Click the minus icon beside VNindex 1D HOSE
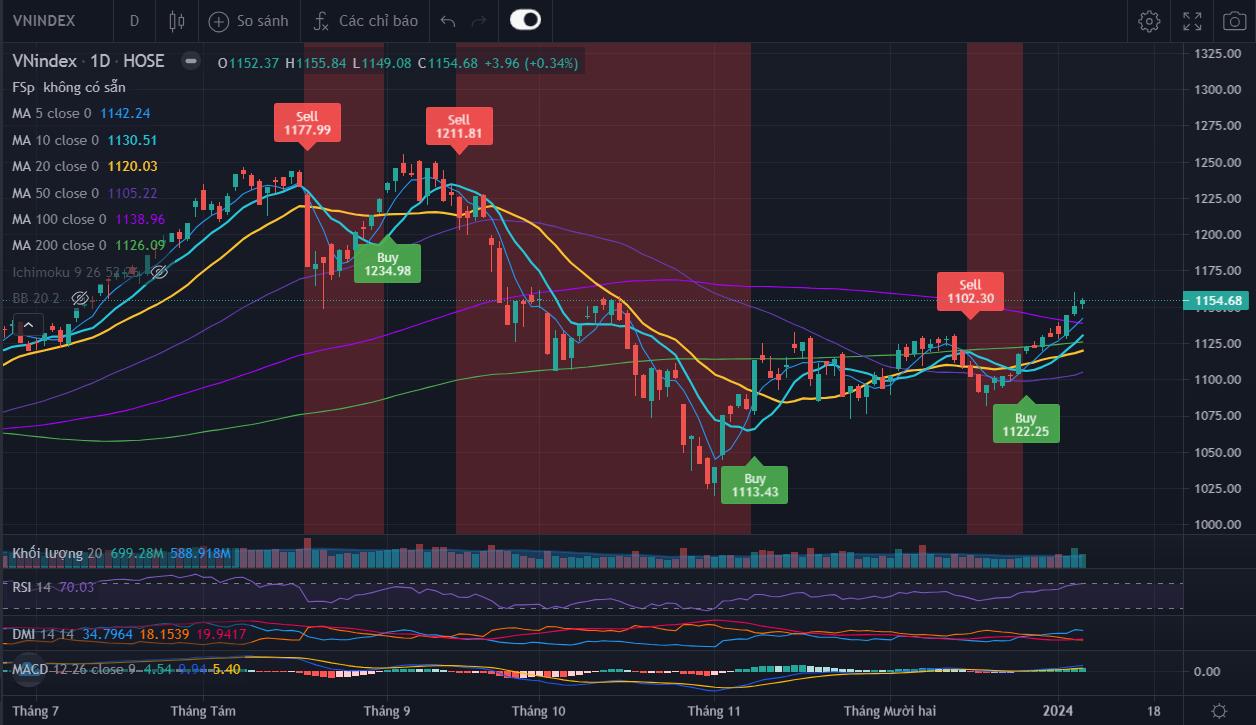 [x=190, y=61]
